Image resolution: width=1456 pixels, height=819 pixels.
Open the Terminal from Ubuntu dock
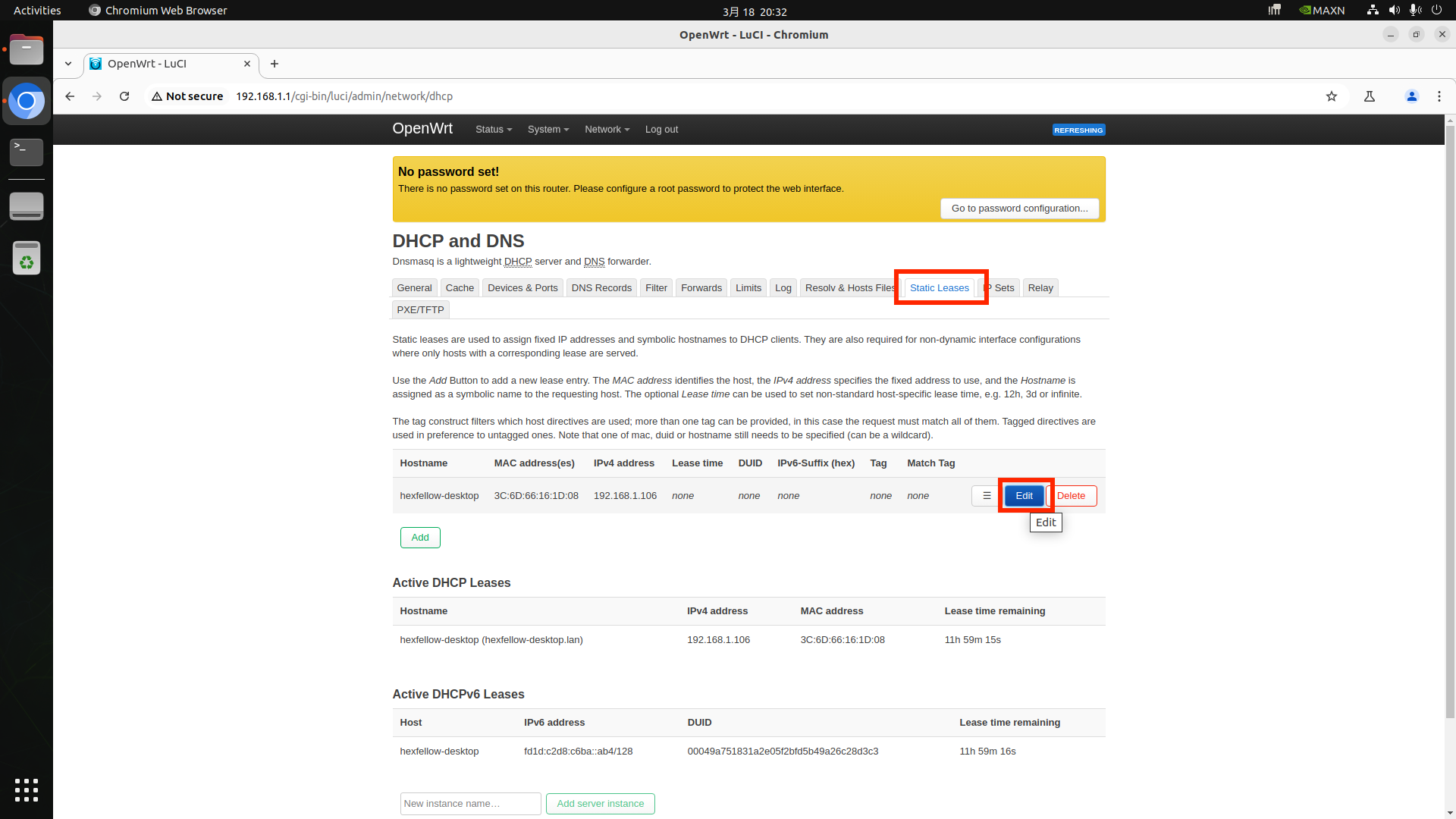[27, 152]
